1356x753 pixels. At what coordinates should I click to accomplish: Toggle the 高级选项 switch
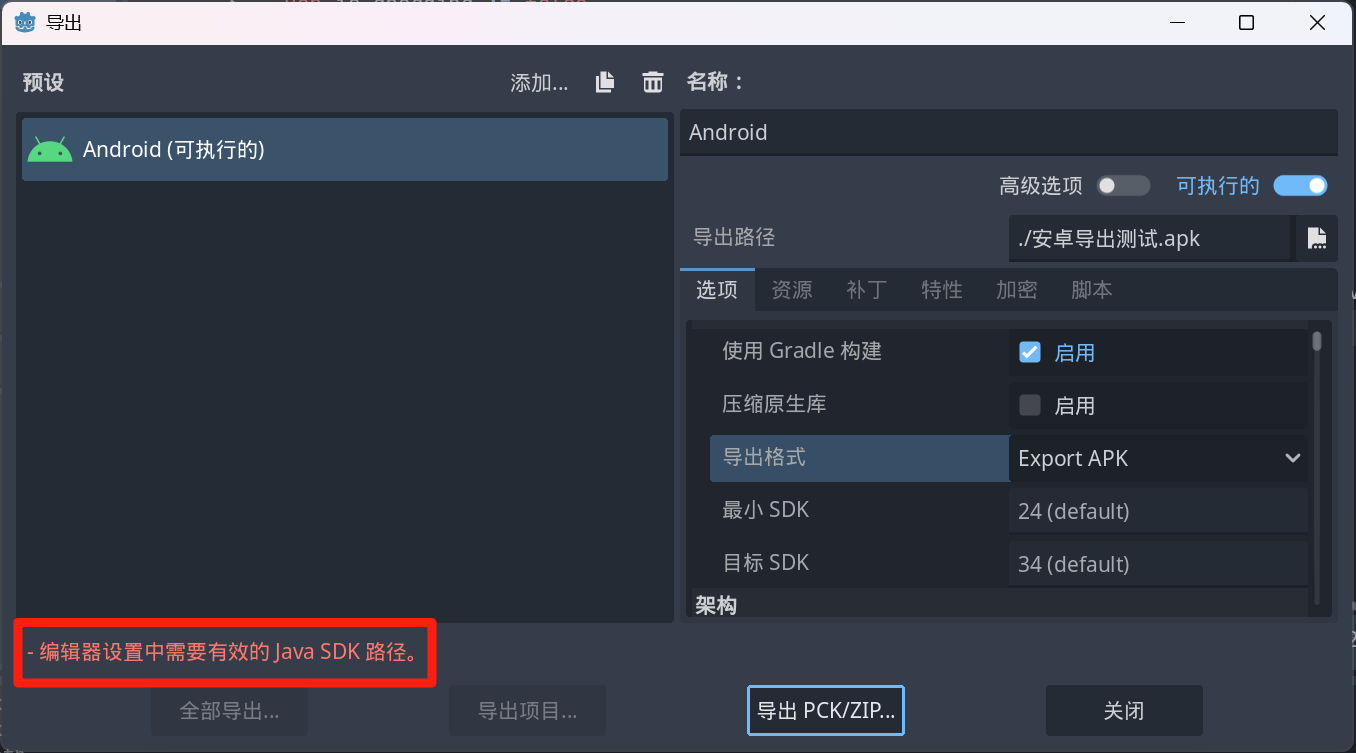coord(1123,186)
